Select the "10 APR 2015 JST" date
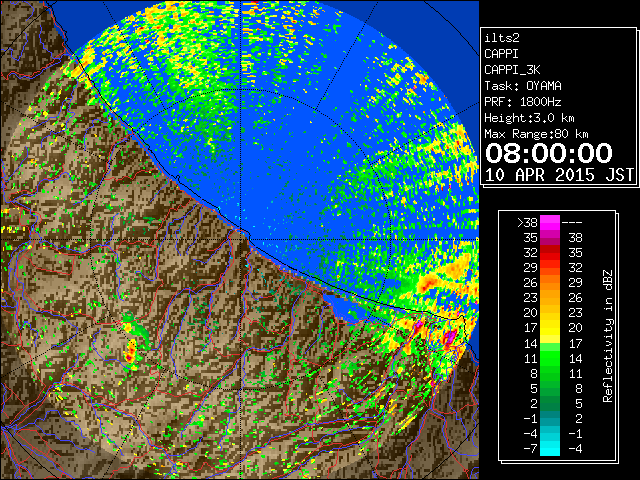 559,175
